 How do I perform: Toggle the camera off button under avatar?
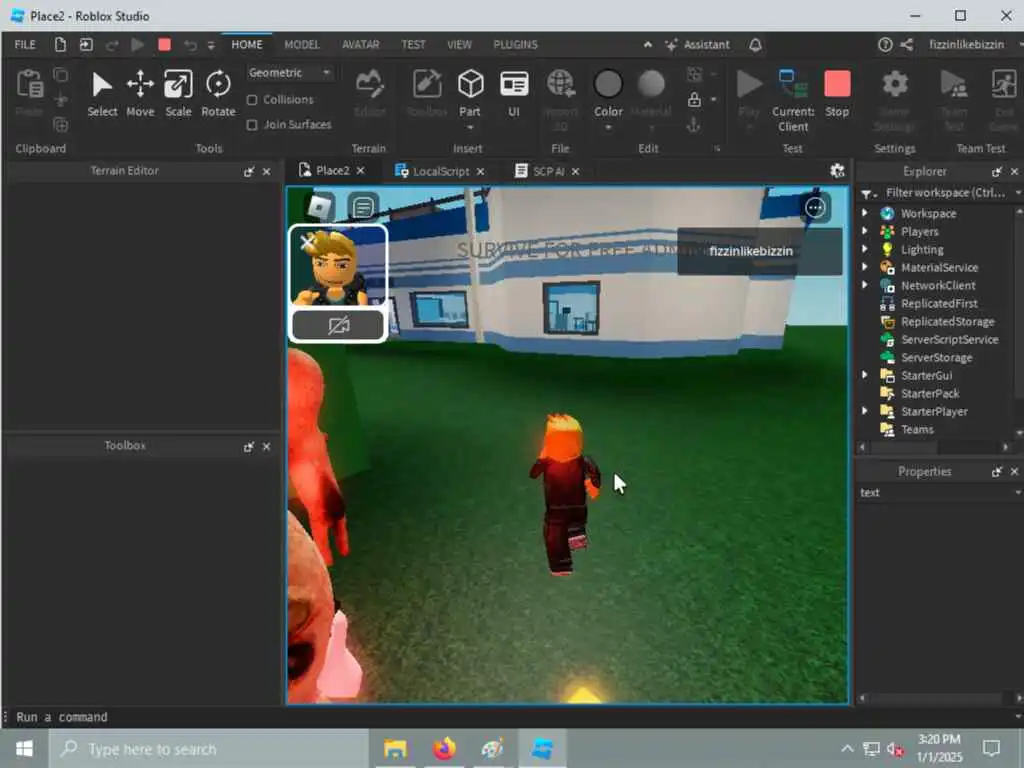click(x=338, y=325)
